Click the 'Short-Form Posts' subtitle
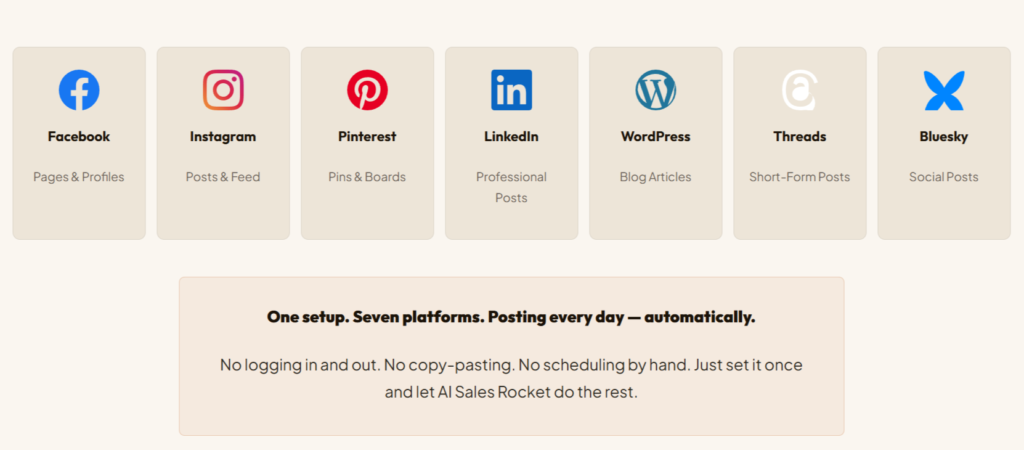 [x=799, y=177]
